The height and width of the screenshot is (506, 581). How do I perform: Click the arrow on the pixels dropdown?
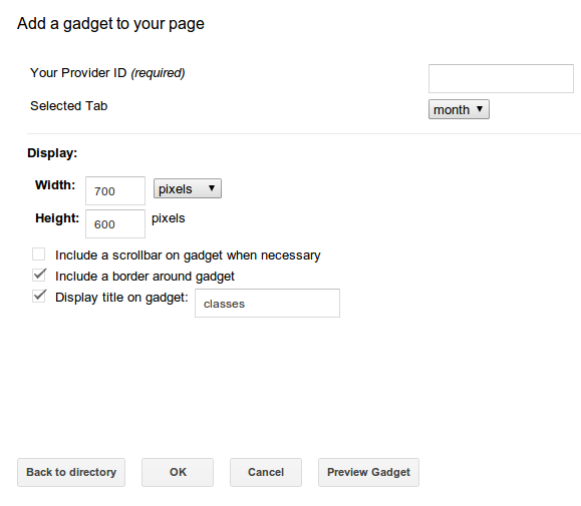(x=212, y=188)
